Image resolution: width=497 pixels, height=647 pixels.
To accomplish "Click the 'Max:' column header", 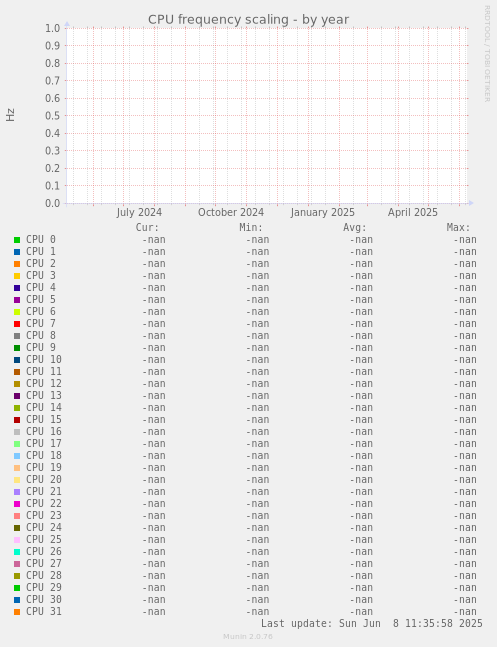I will (x=458, y=227).
